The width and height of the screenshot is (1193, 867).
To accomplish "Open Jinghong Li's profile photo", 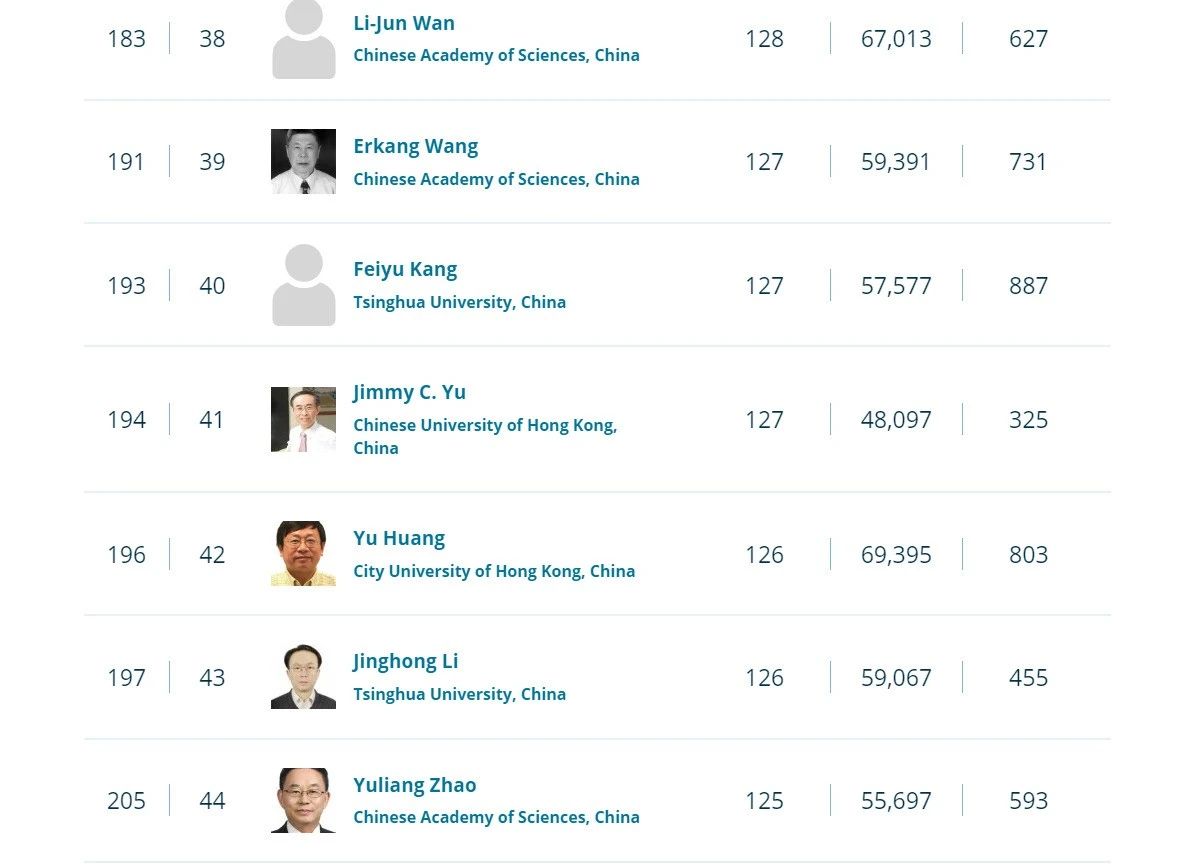I will click(304, 677).
